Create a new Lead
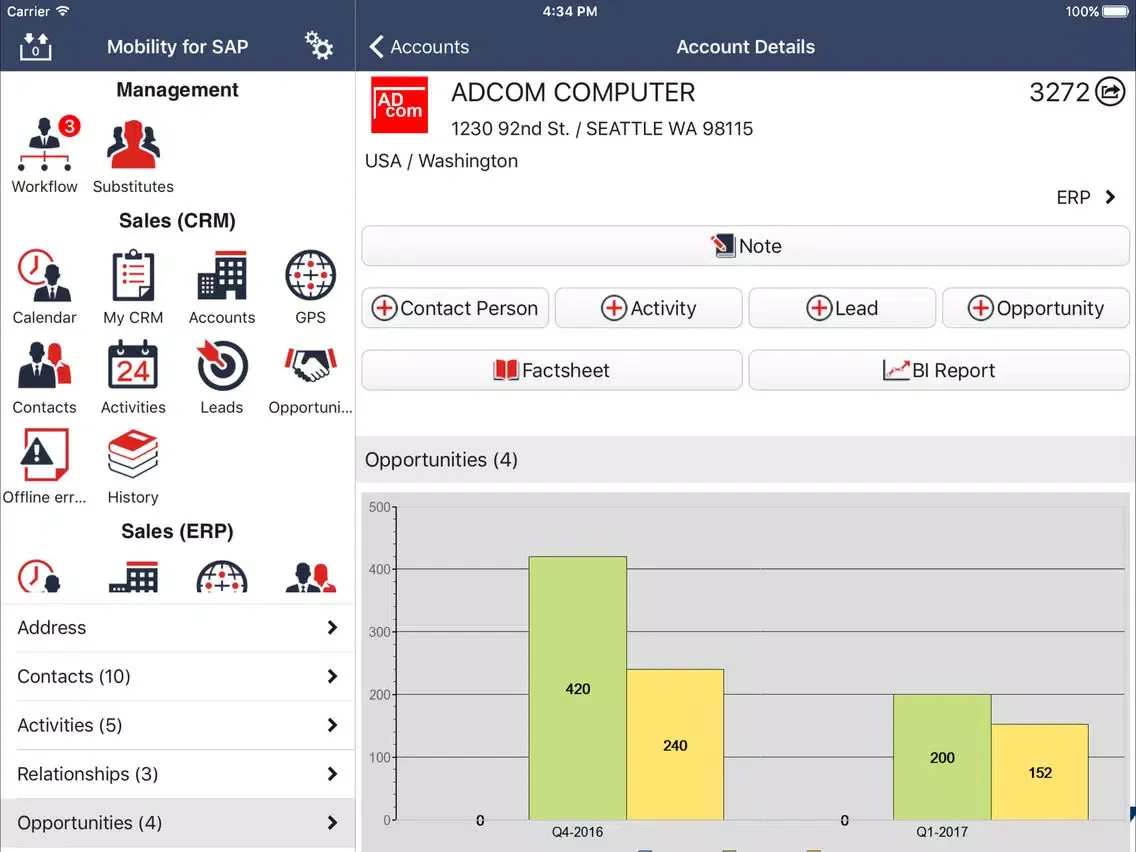 coord(842,308)
